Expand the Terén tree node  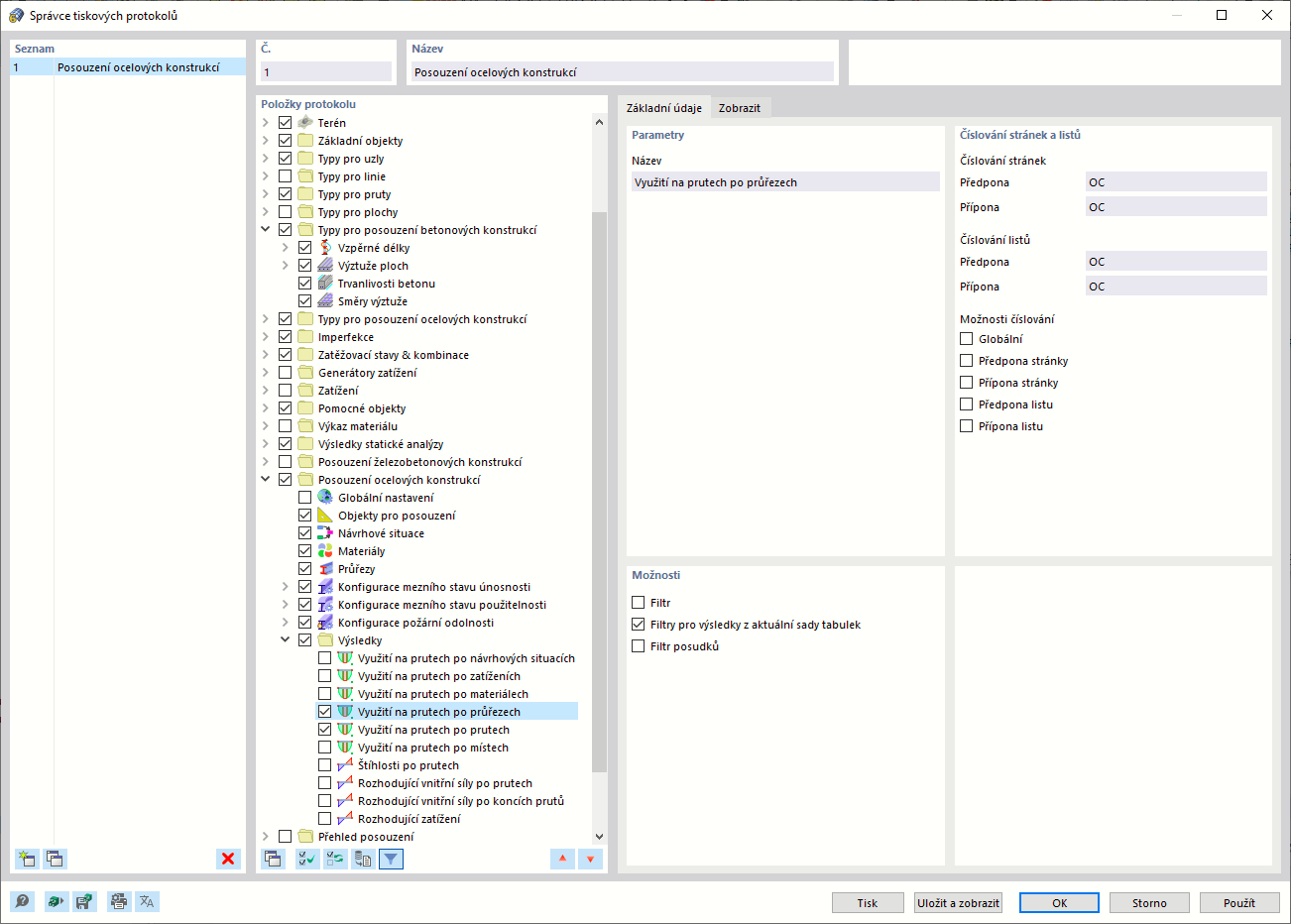(266, 123)
